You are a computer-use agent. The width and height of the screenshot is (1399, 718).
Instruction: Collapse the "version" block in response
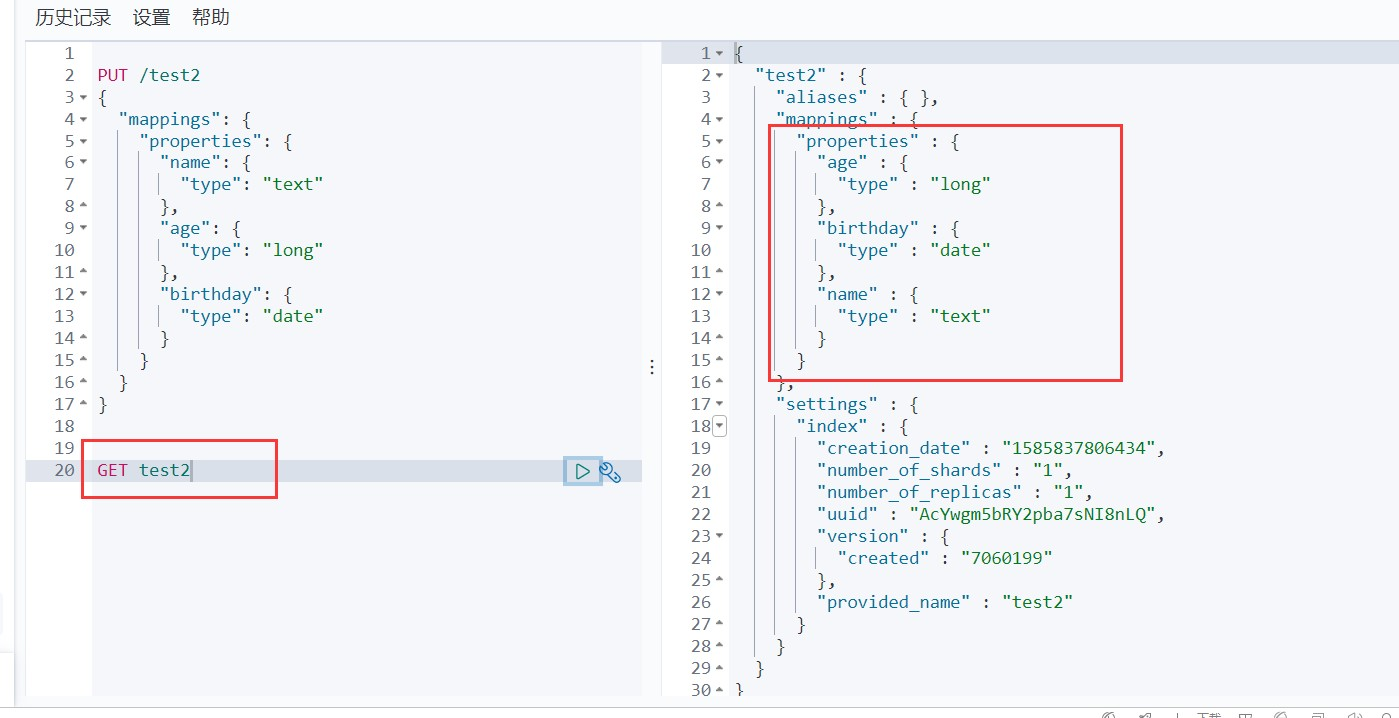(x=720, y=536)
